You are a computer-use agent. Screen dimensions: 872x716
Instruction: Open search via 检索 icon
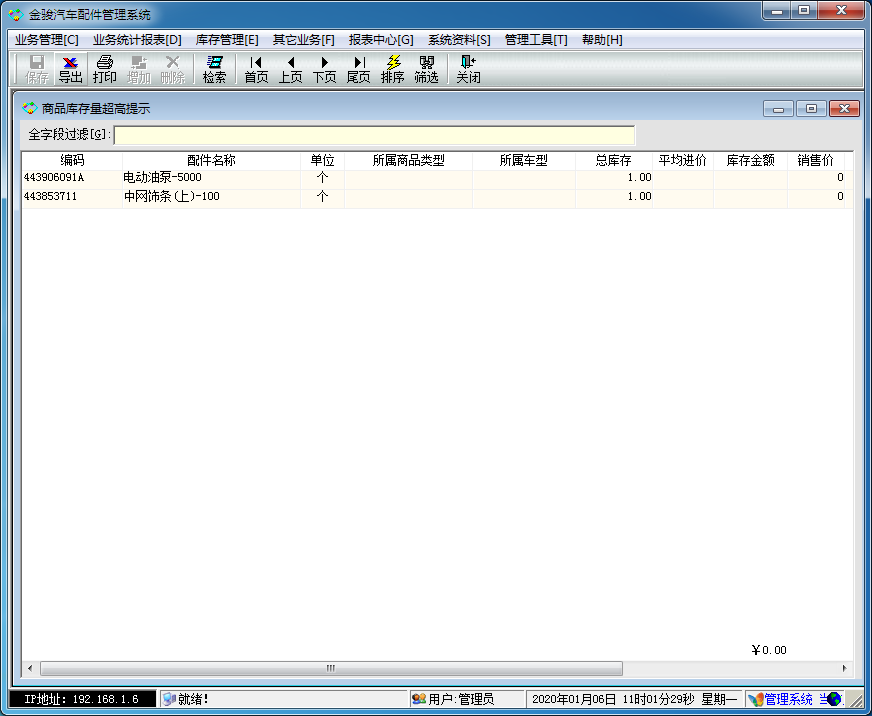214,70
